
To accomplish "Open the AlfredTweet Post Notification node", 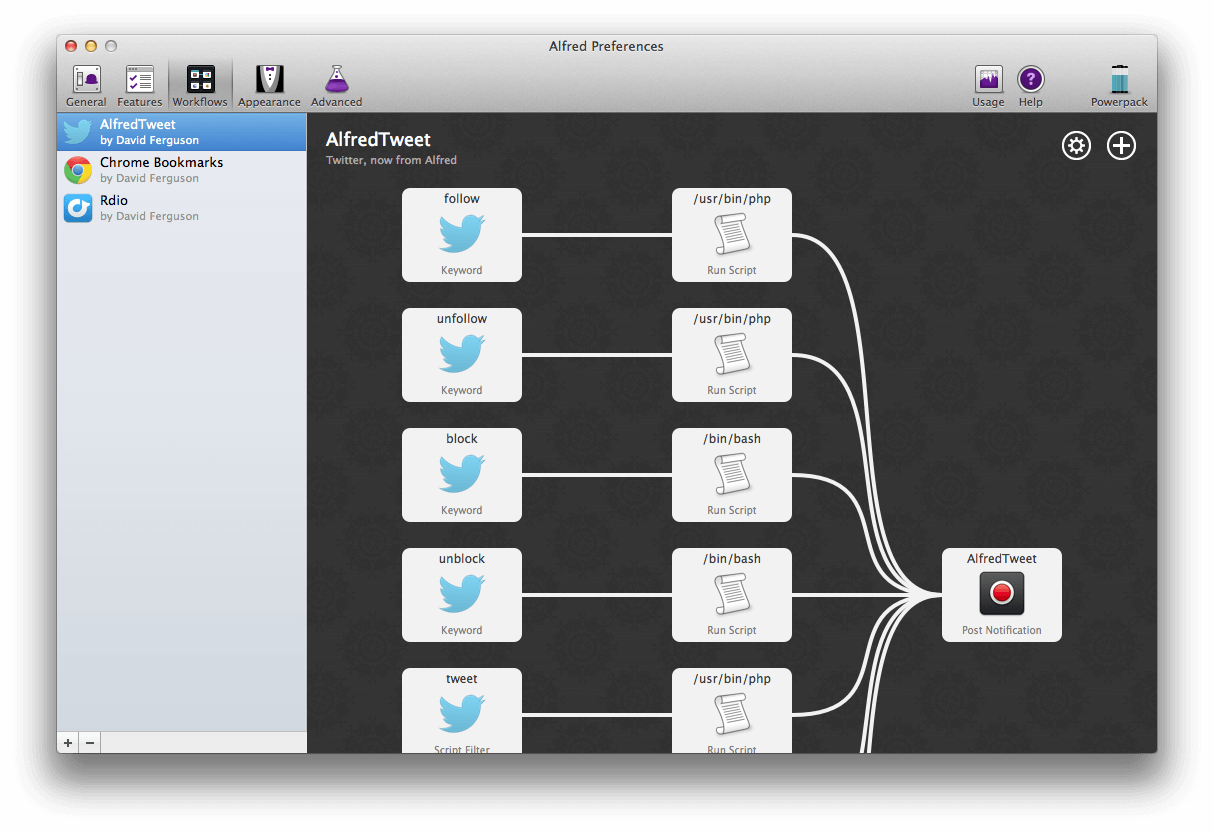I will point(1001,595).
